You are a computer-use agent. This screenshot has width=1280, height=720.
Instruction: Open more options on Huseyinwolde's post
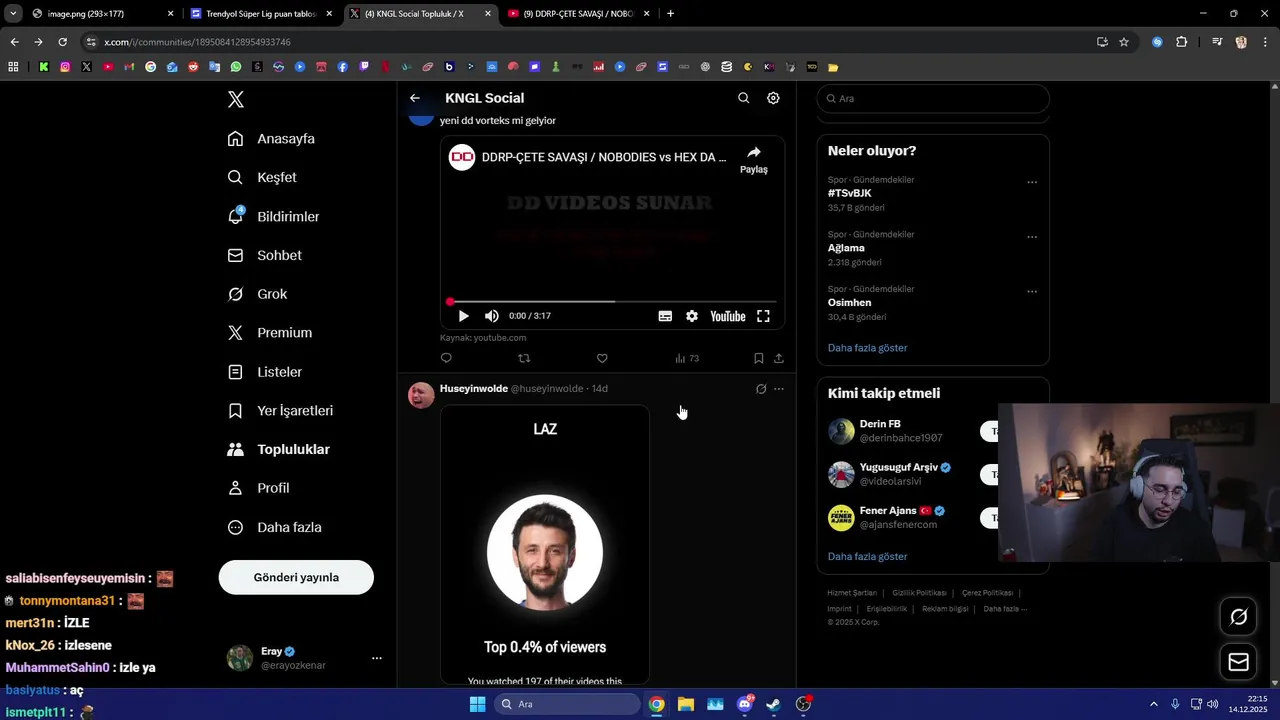click(779, 389)
